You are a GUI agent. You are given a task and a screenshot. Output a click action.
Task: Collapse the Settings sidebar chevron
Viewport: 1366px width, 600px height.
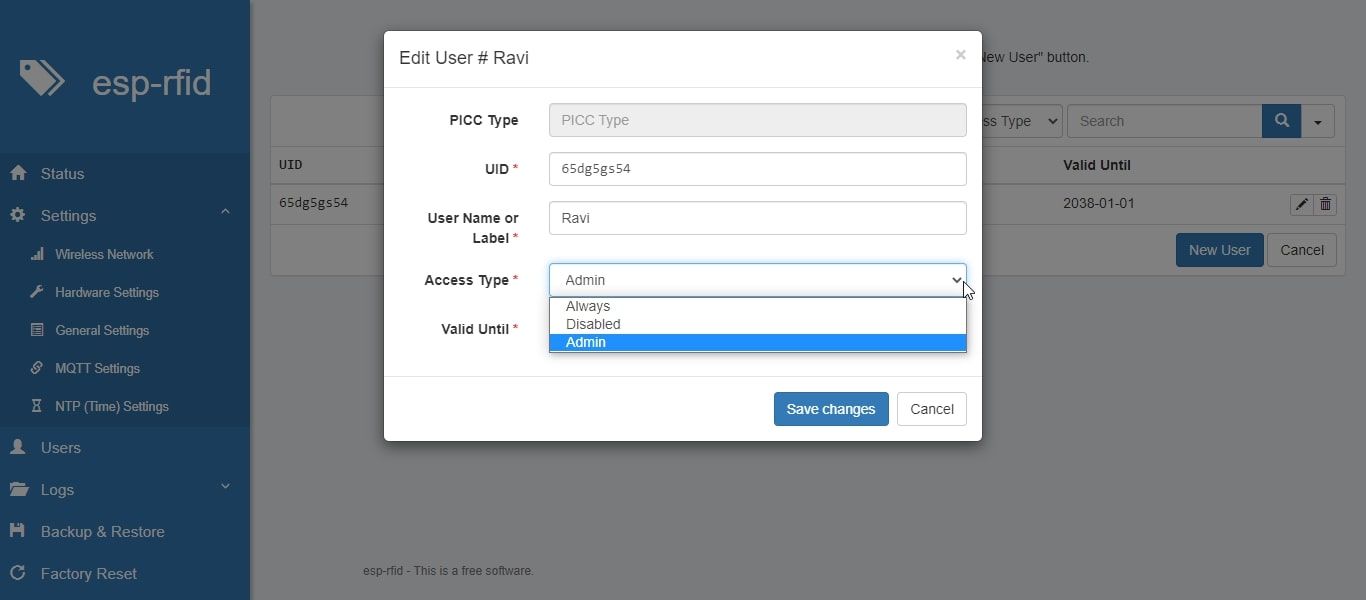[x=225, y=212]
